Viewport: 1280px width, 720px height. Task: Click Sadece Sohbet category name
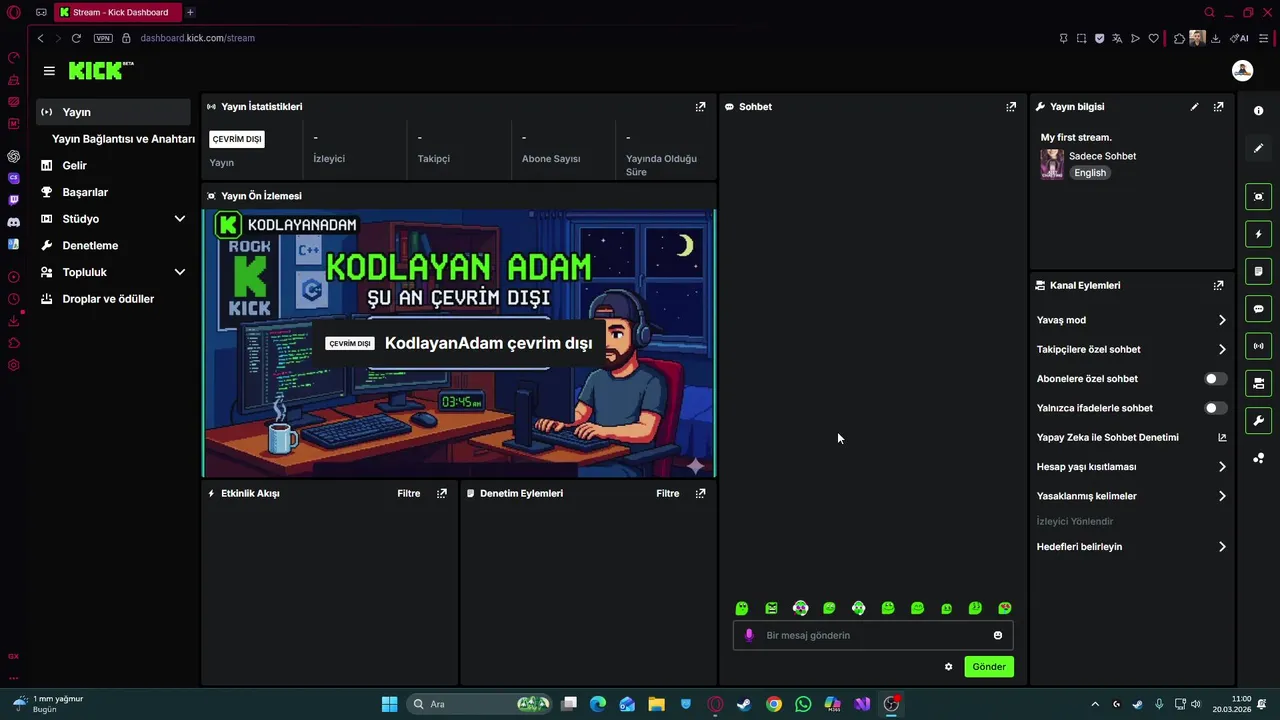click(x=1102, y=156)
